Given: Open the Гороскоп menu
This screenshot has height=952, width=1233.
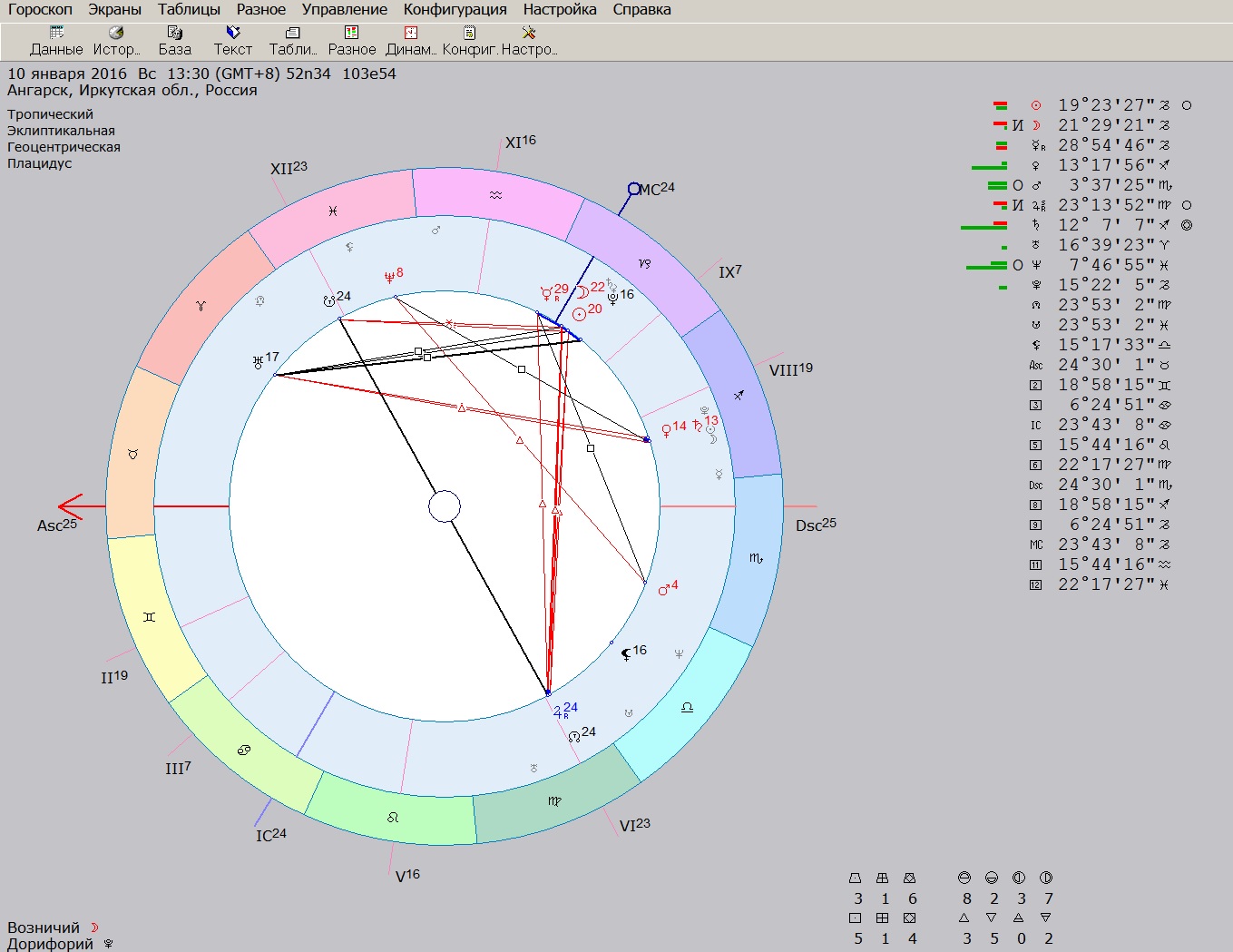Looking at the screenshot, I should coord(40,10).
